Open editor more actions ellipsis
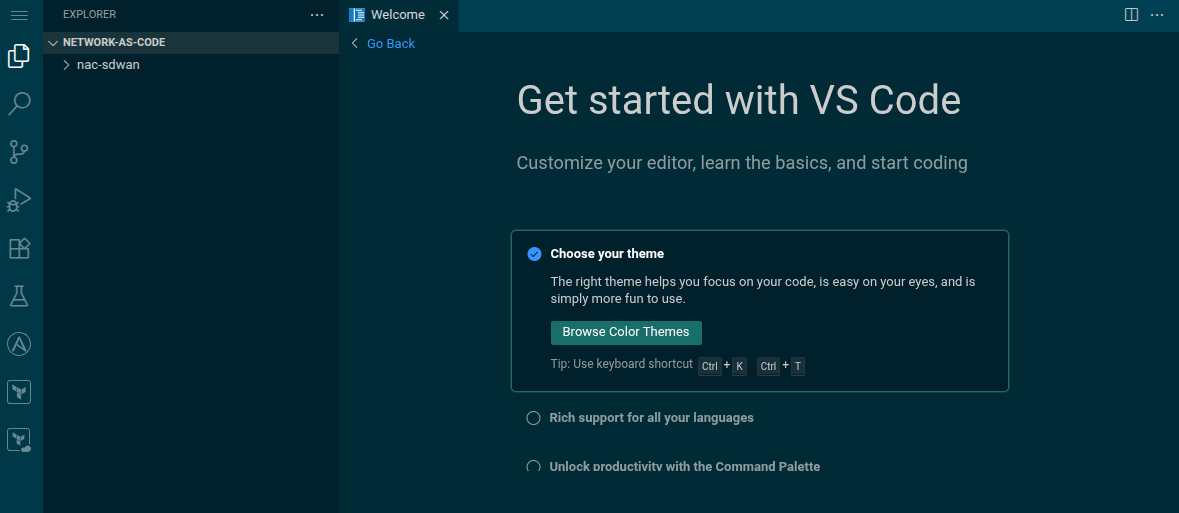The width and height of the screenshot is (1179, 513). [1157, 15]
